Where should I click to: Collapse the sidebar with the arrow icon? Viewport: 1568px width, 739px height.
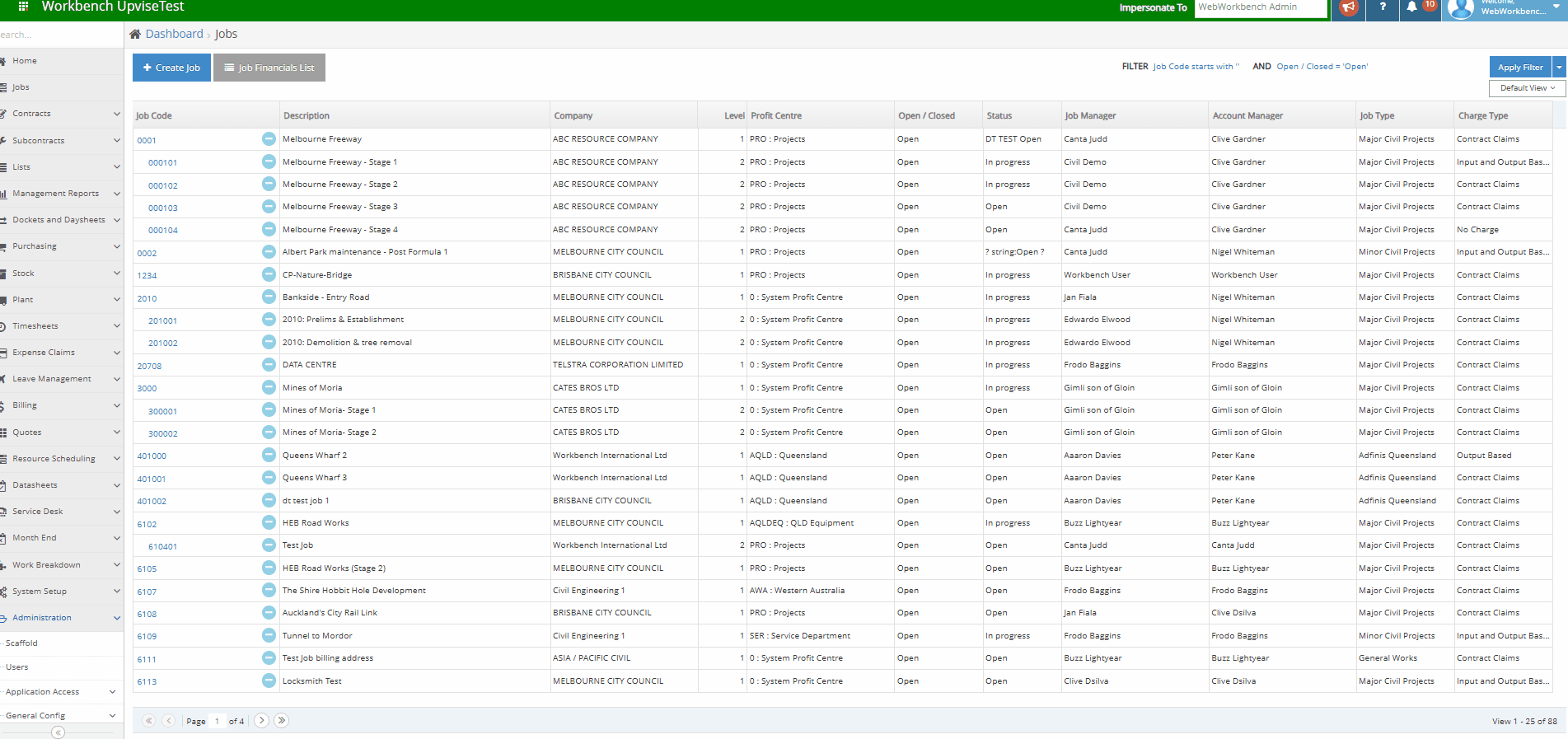tap(58, 732)
